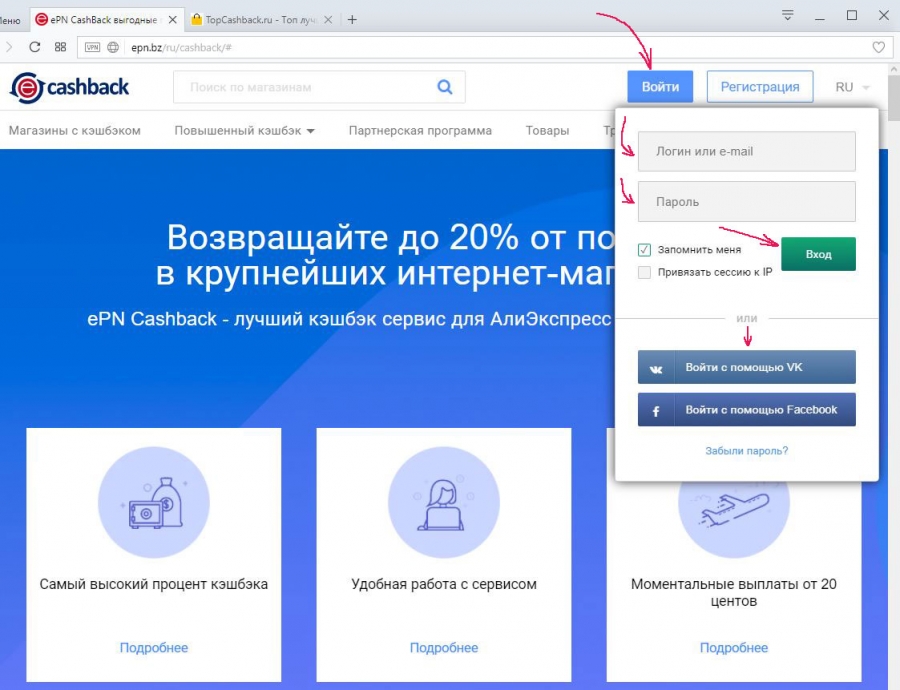
Task: Click the money safe illustration
Action: (154, 502)
